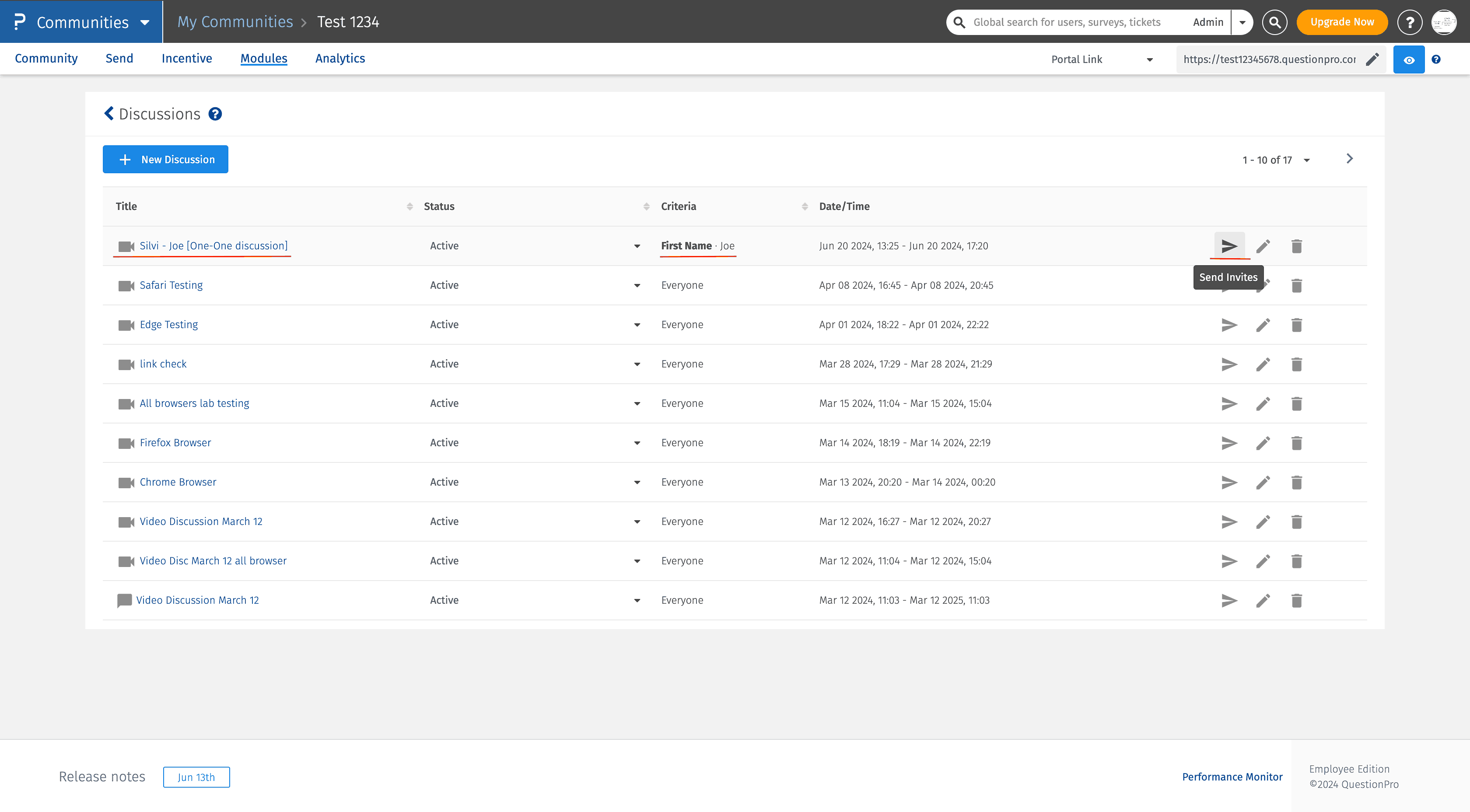Delete the Chrome Browser discussion

point(1296,482)
